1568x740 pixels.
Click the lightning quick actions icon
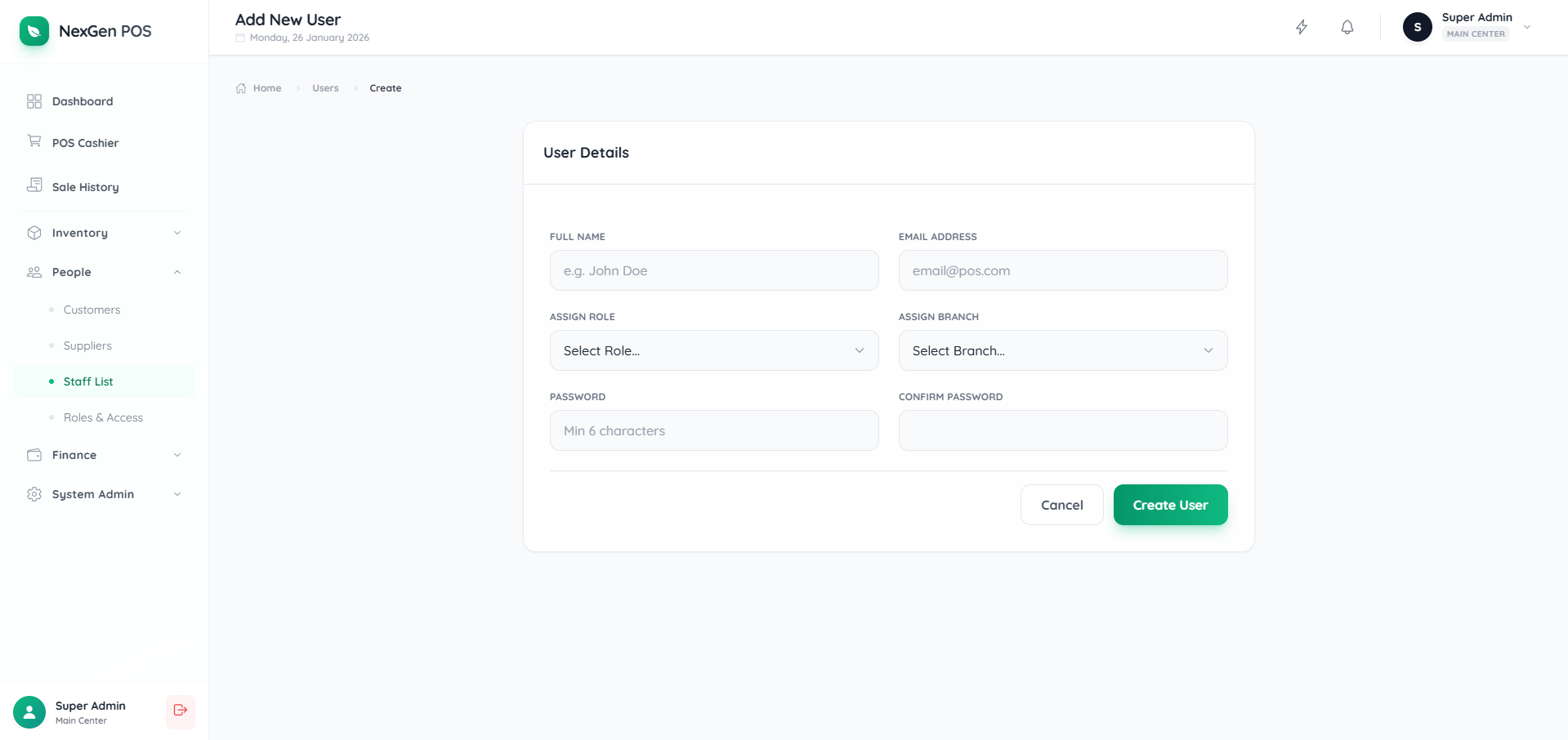coord(1302,27)
